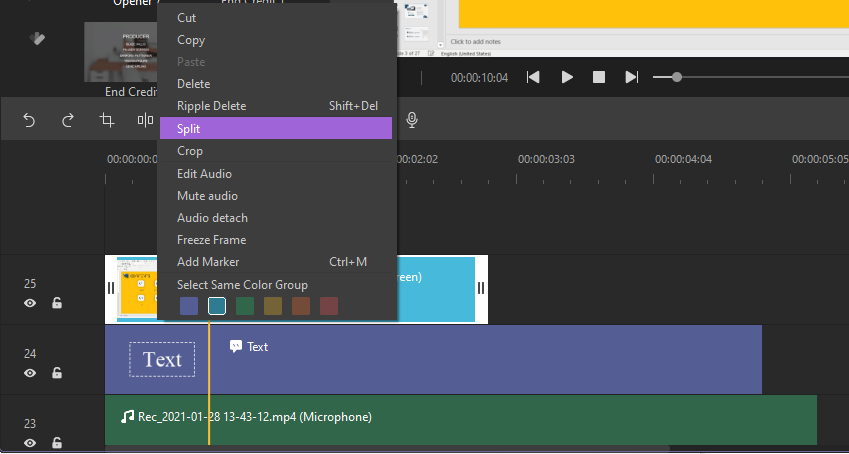849x454 pixels.
Task: Click the Split tool icon in toolbar
Action: 145,120
